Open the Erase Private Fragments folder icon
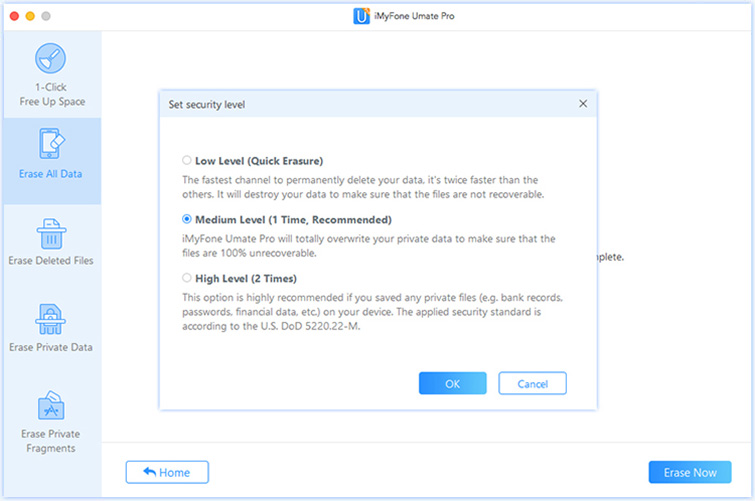The width and height of the screenshot is (755, 501). point(51,405)
